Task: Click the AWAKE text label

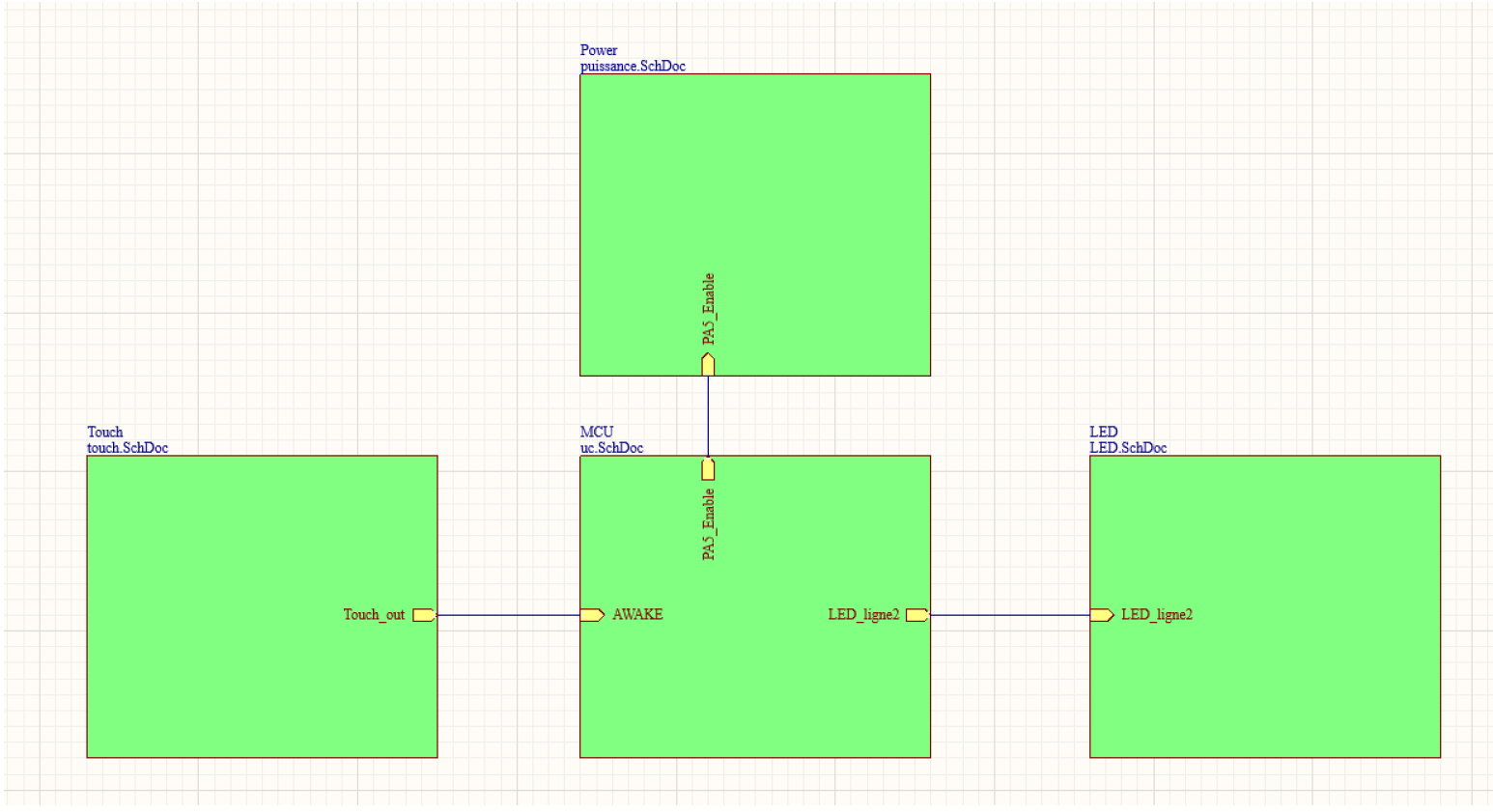Action: coord(637,615)
